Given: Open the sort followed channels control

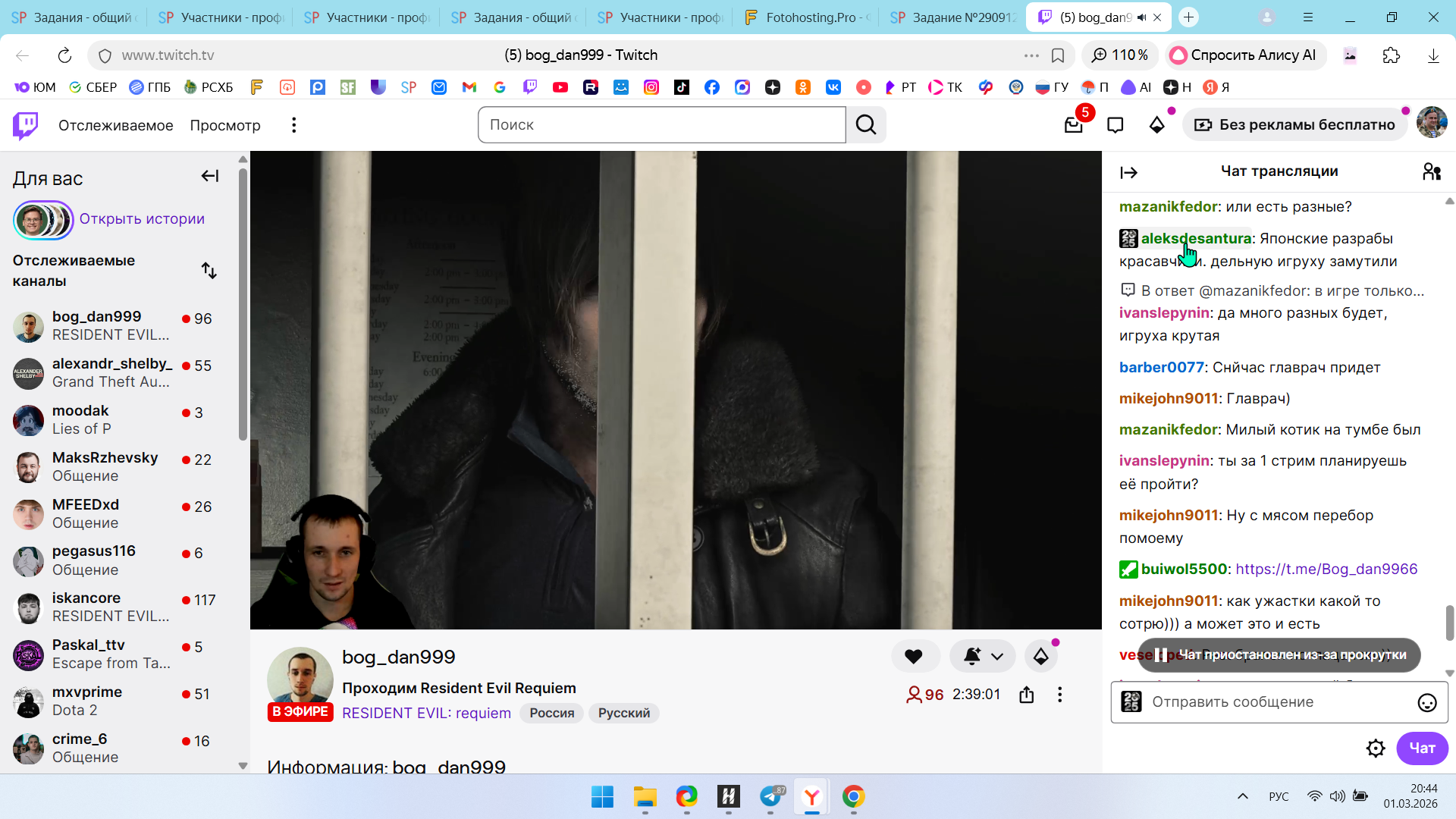Looking at the screenshot, I should 209,271.
